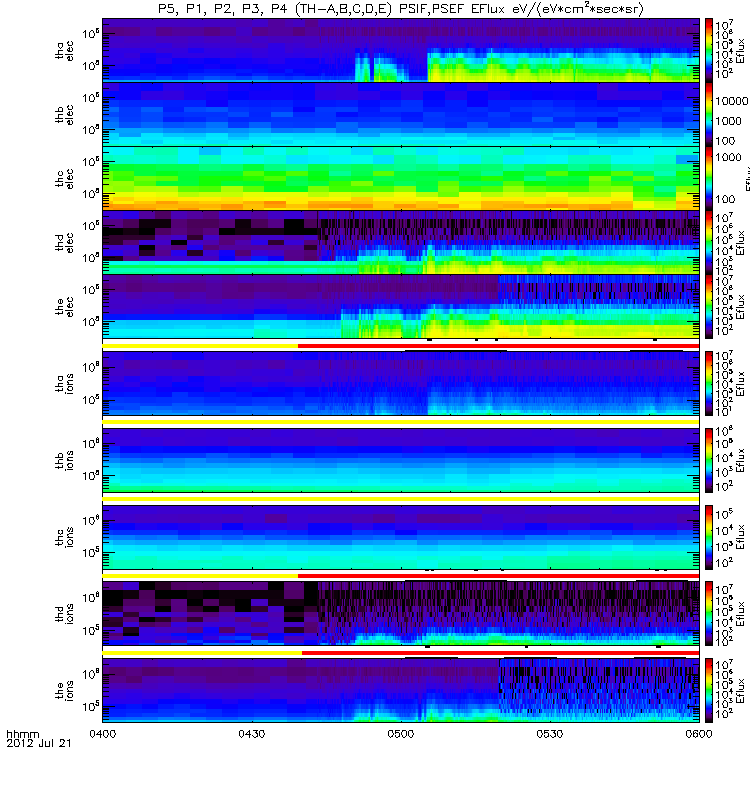Click the 'the elec' color scale bar
This screenshot has width=750, height=800.
pos(709,307)
